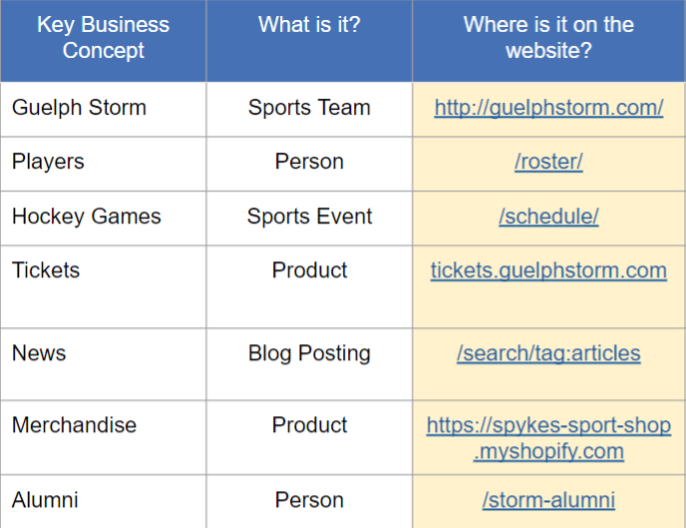Select the "Sports Team" cell

click(309, 108)
